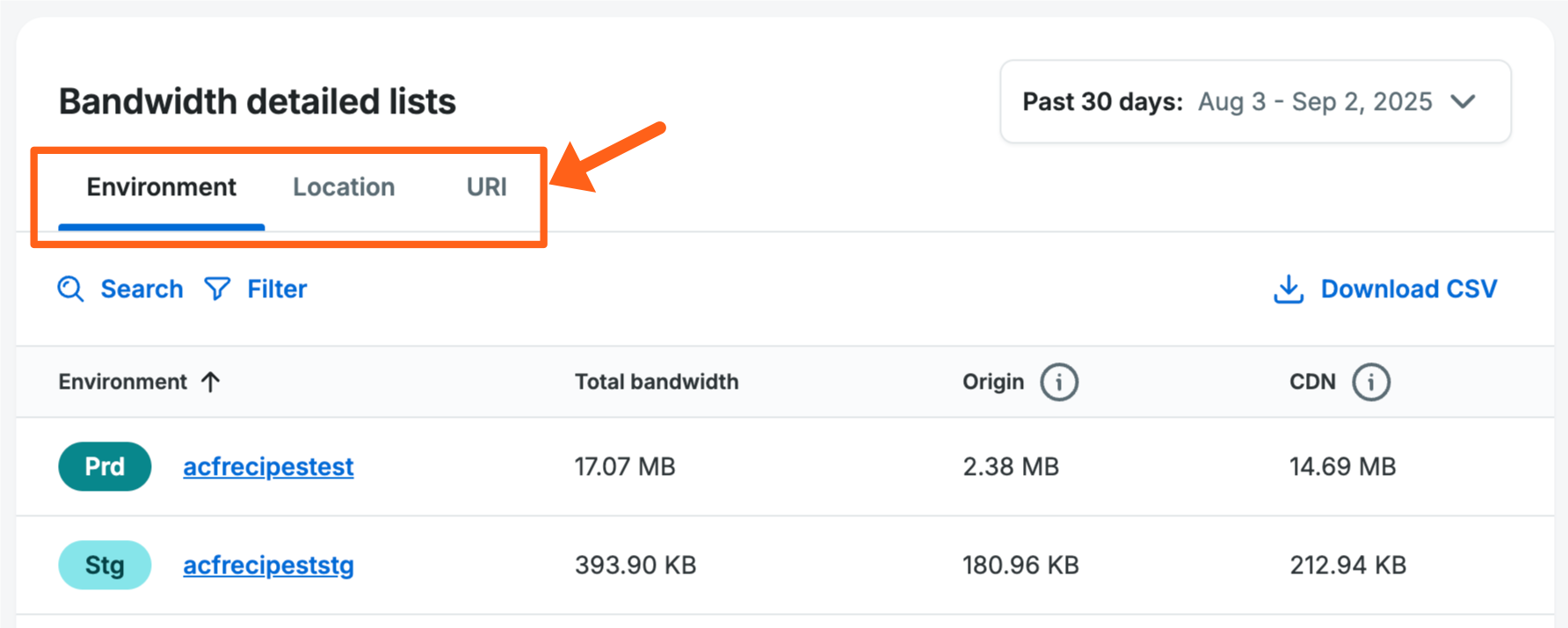Switch to the Environment tab
The image size is (1568, 628).
coord(162,187)
